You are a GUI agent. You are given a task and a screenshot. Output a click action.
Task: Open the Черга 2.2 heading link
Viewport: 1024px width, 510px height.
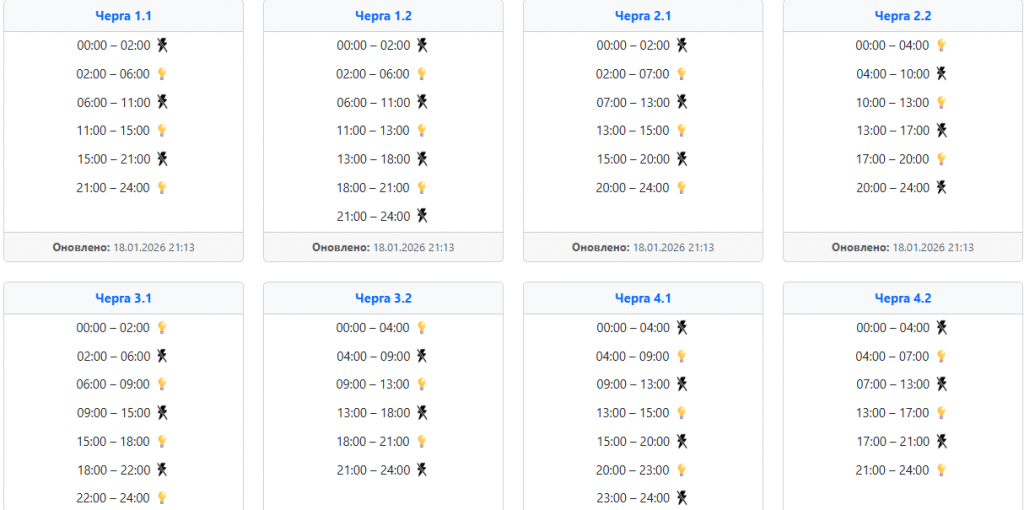[903, 16]
